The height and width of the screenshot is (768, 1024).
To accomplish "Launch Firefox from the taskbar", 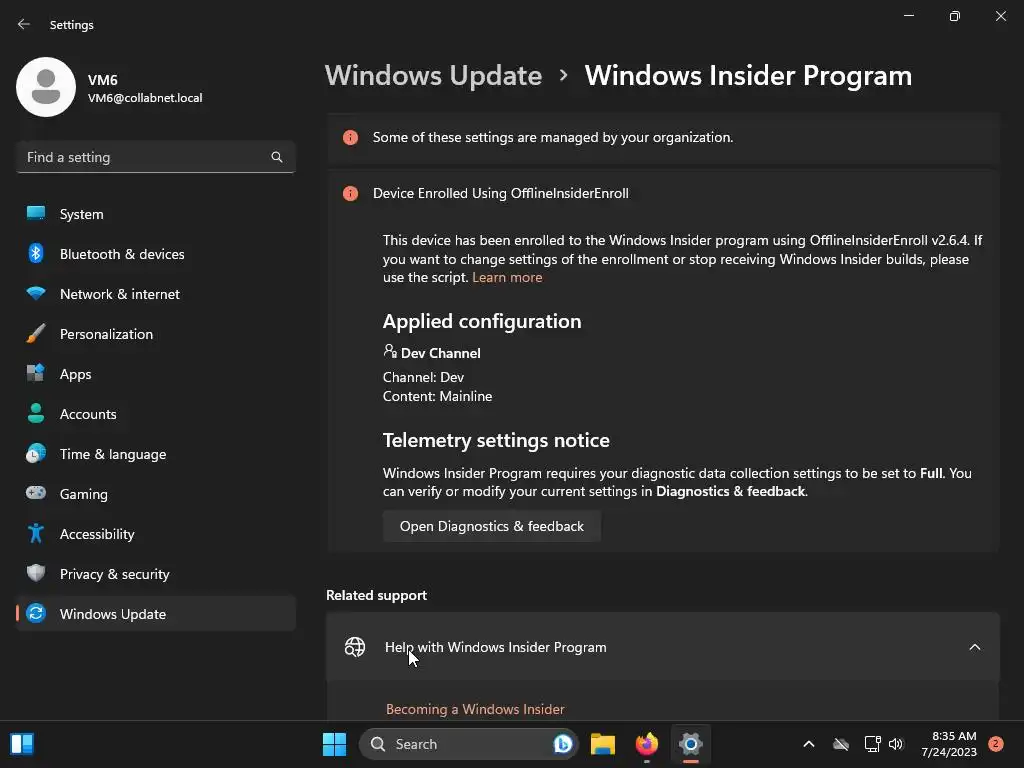I will click(647, 744).
